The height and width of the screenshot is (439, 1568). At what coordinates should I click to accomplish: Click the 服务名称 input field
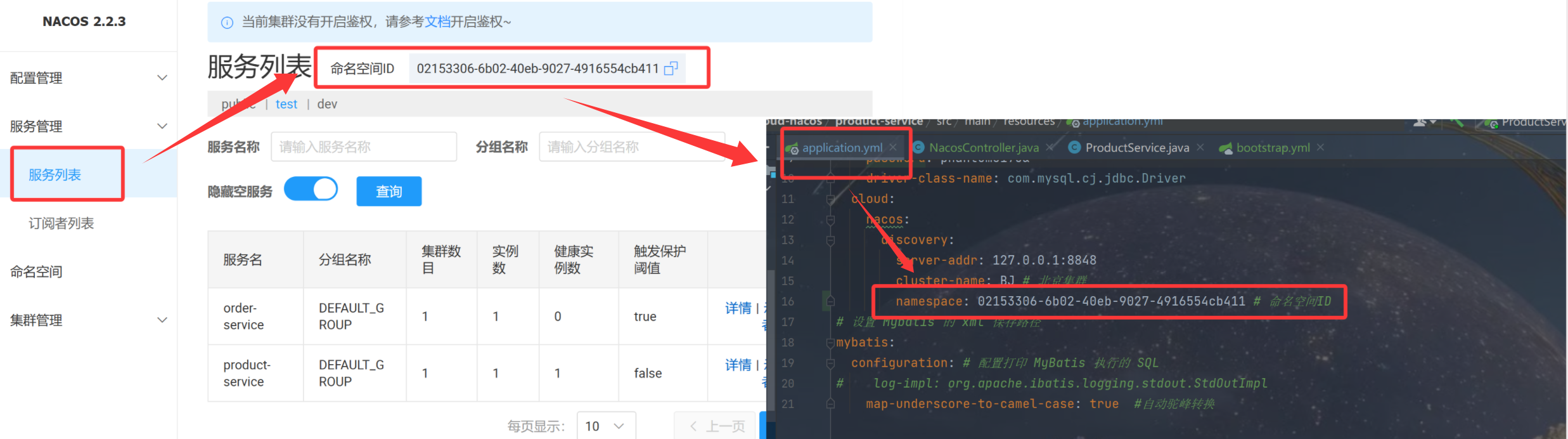pos(364,147)
